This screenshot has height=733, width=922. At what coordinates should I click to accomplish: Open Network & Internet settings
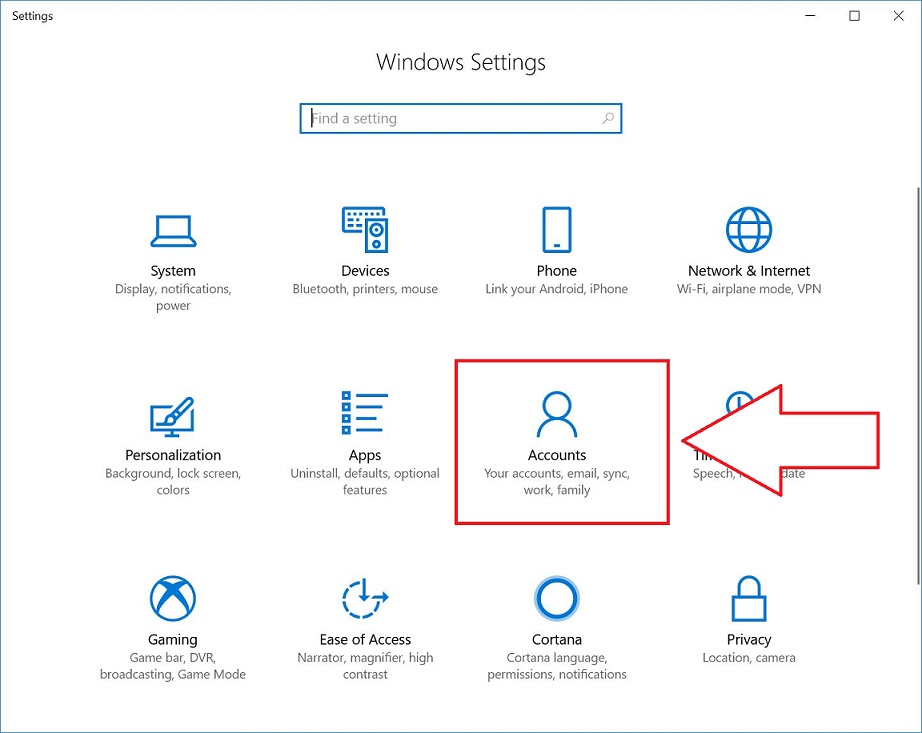click(x=748, y=250)
